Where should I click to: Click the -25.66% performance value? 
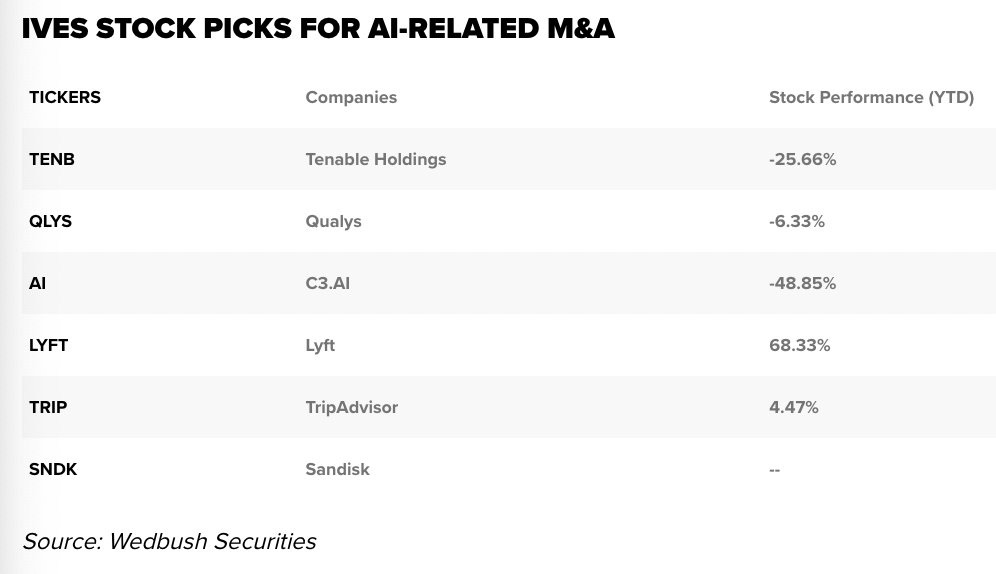pos(802,159)
